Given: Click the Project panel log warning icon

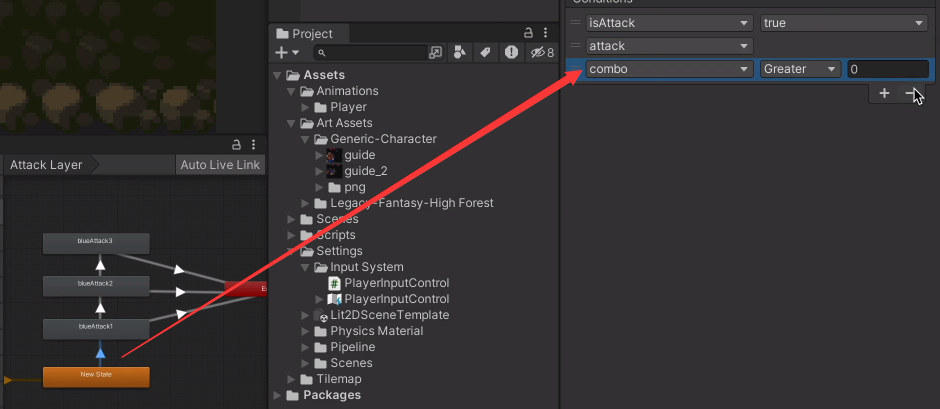Looking at the screenshot, I should (511, 53).
